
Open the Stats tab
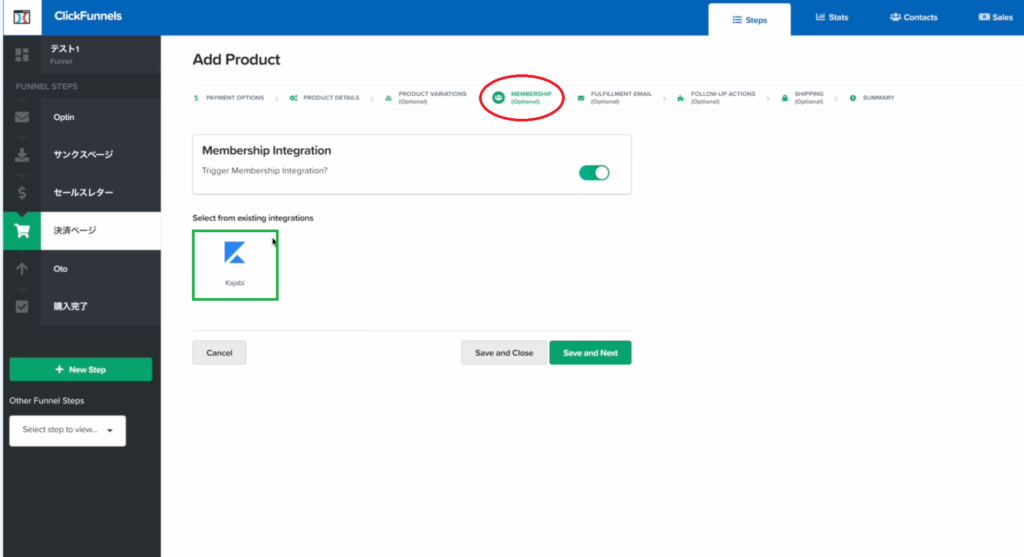pyautogui.click(x=831, y=18)
